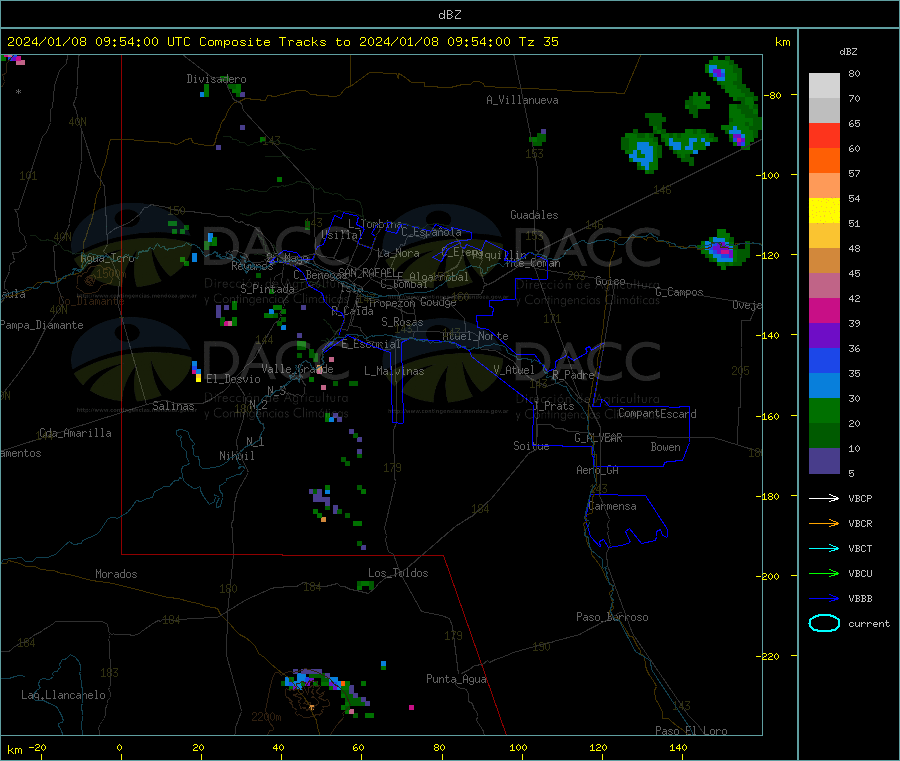
Task: Click the white VBCP arrow legend icon
Action: pos(824,498)
